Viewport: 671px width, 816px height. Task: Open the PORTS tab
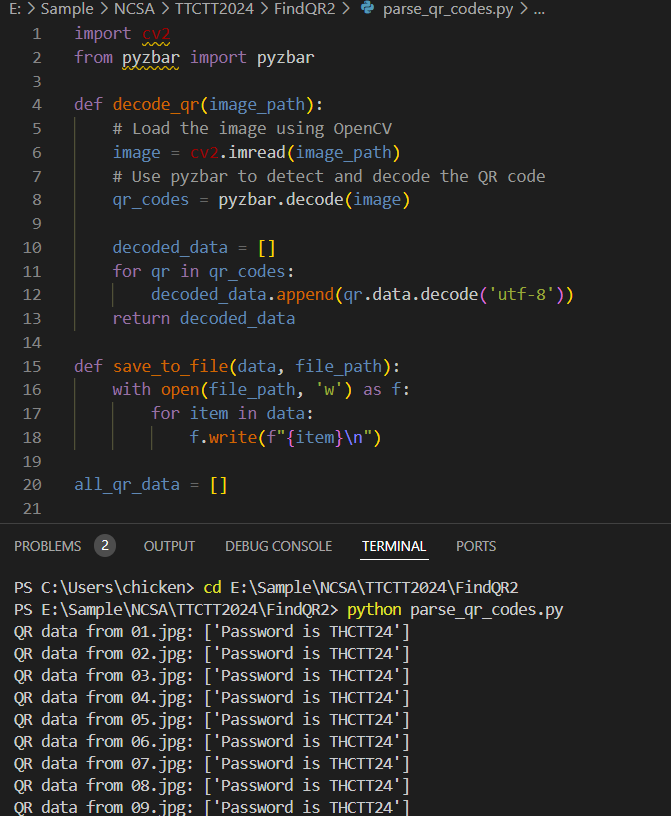[476, 546]
